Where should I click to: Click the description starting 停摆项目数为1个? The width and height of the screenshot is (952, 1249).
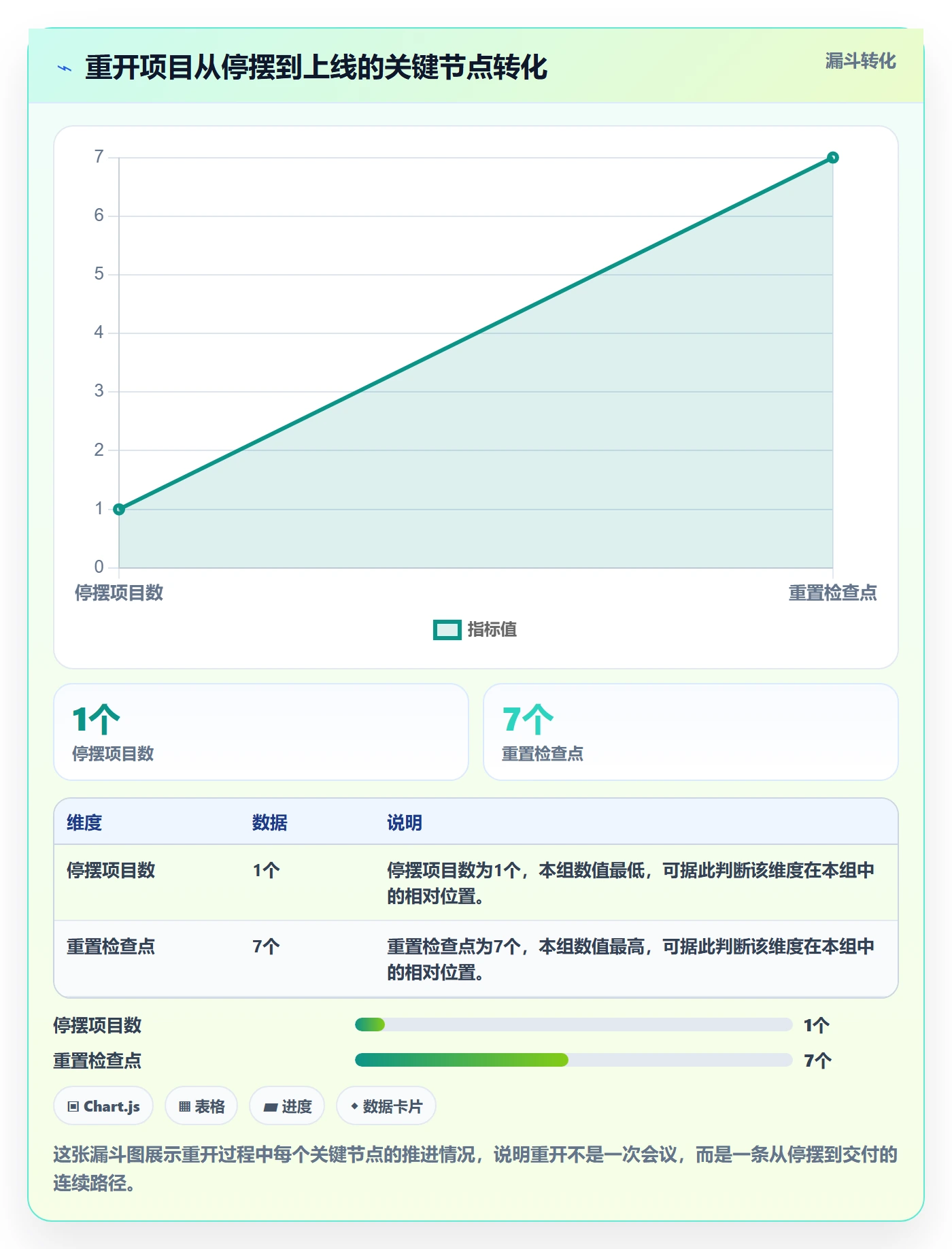(630, 883)
